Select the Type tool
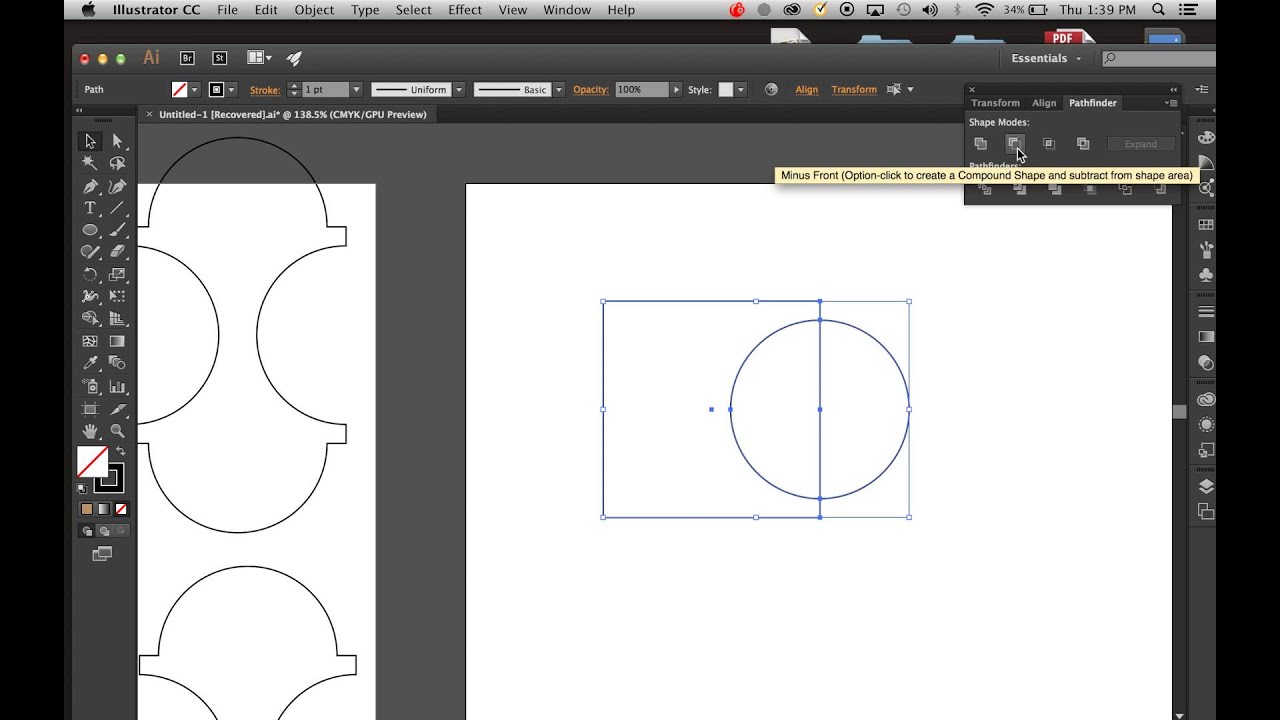The width and height of the screenshot is (1280, 720). (x=90, y=208)
